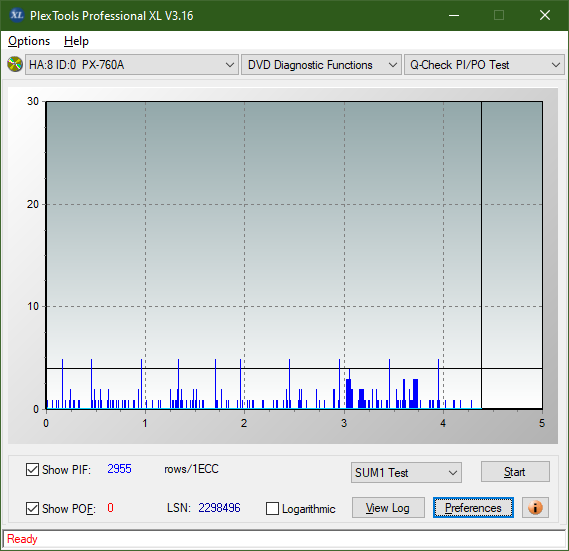The height and width of the screenshot is (551, 569).
Task: Click the Start button
Action: click(x=515, y=472)
